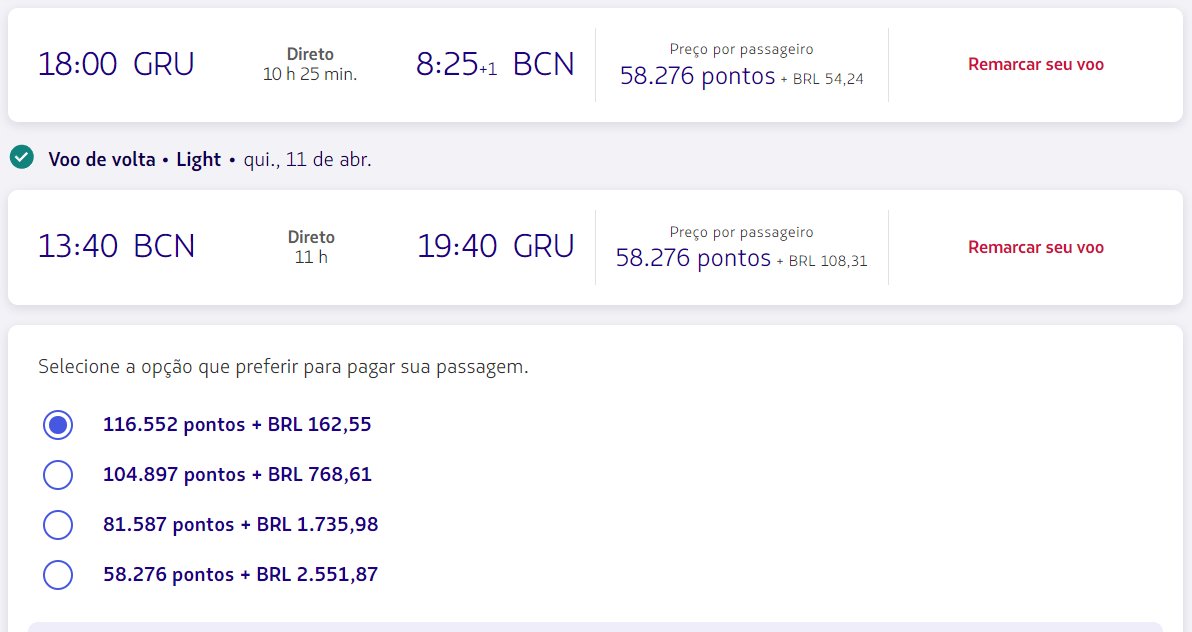
Task: Click the 18:00 GRU departure time
Action: click(116, 64)
